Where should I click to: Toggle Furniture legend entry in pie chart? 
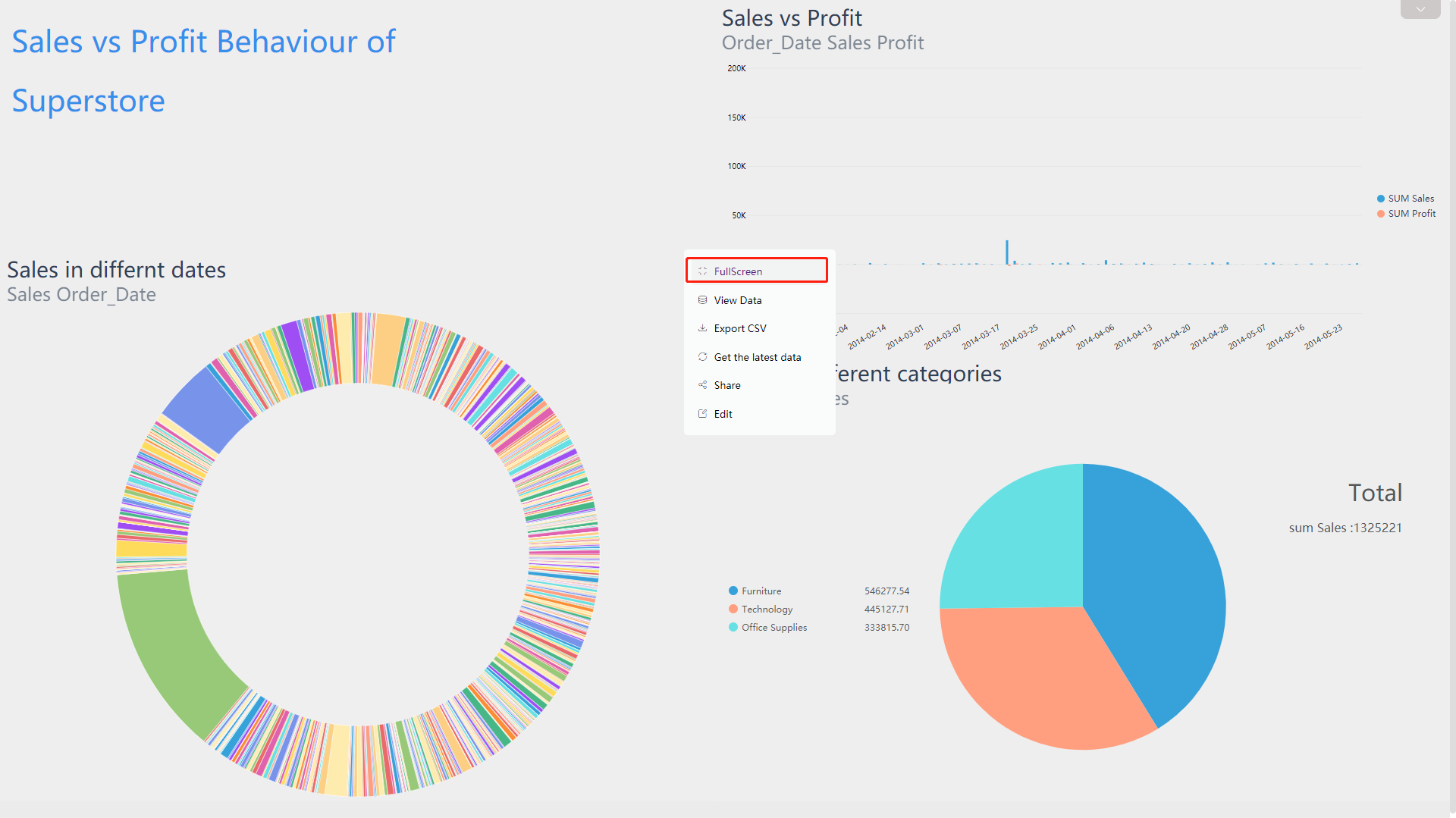[755, 591]
